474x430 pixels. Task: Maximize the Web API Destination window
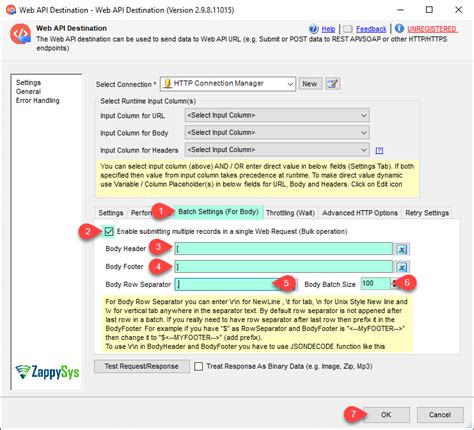pyautogui.click(x=429, y=10)
